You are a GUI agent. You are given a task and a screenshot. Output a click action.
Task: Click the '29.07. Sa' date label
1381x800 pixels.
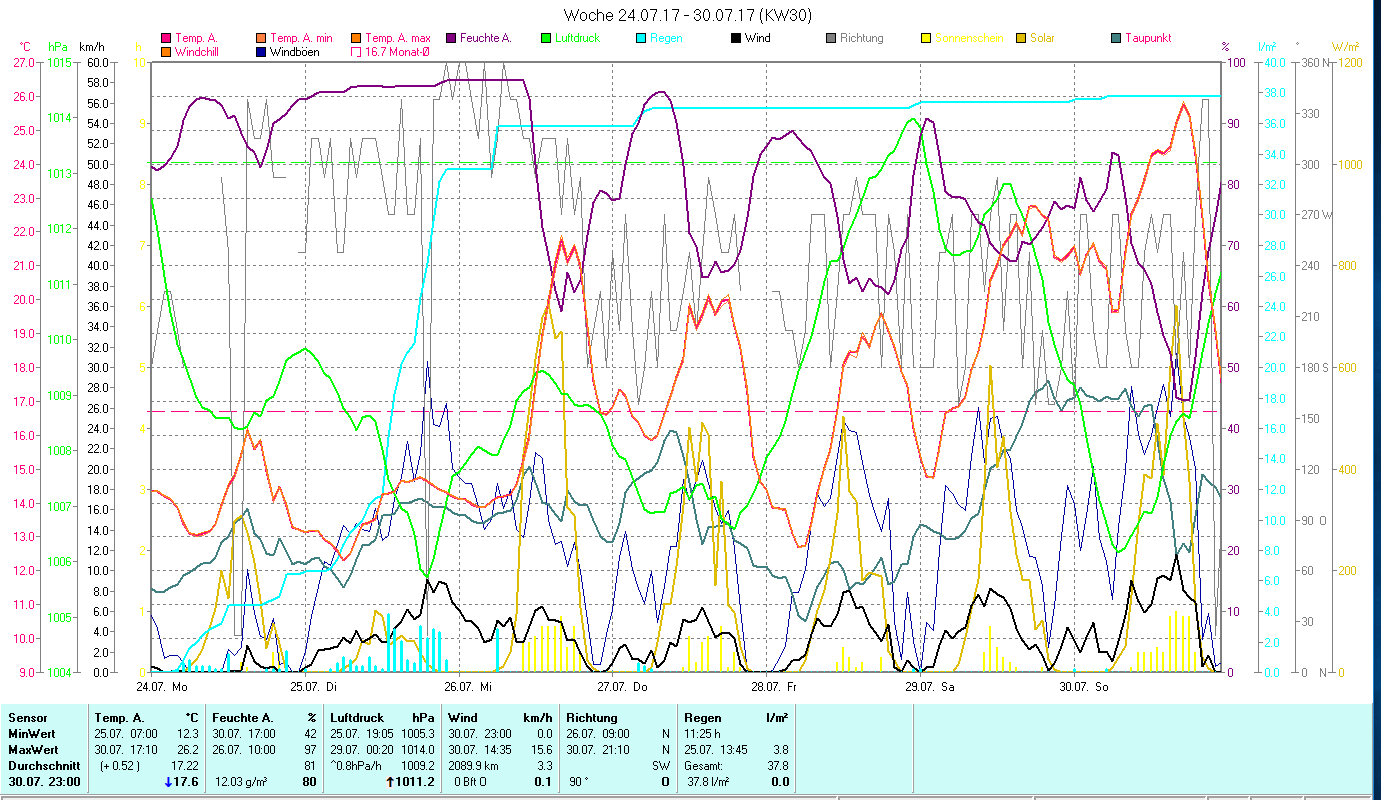pyautogui.click(x=929, y=687)
